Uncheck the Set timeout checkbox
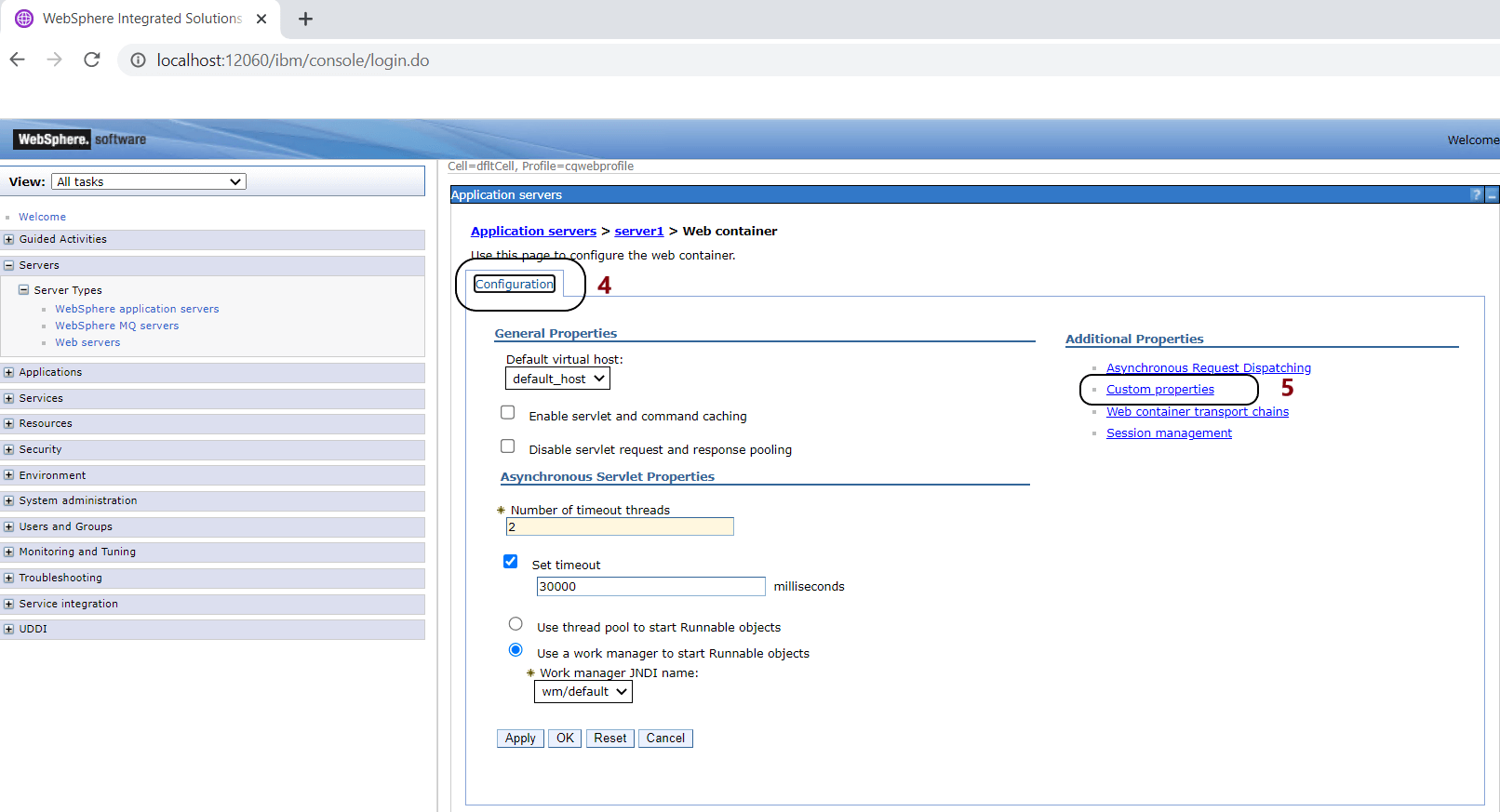Screen dimensions: 1500x812 (x=510, y=562)
